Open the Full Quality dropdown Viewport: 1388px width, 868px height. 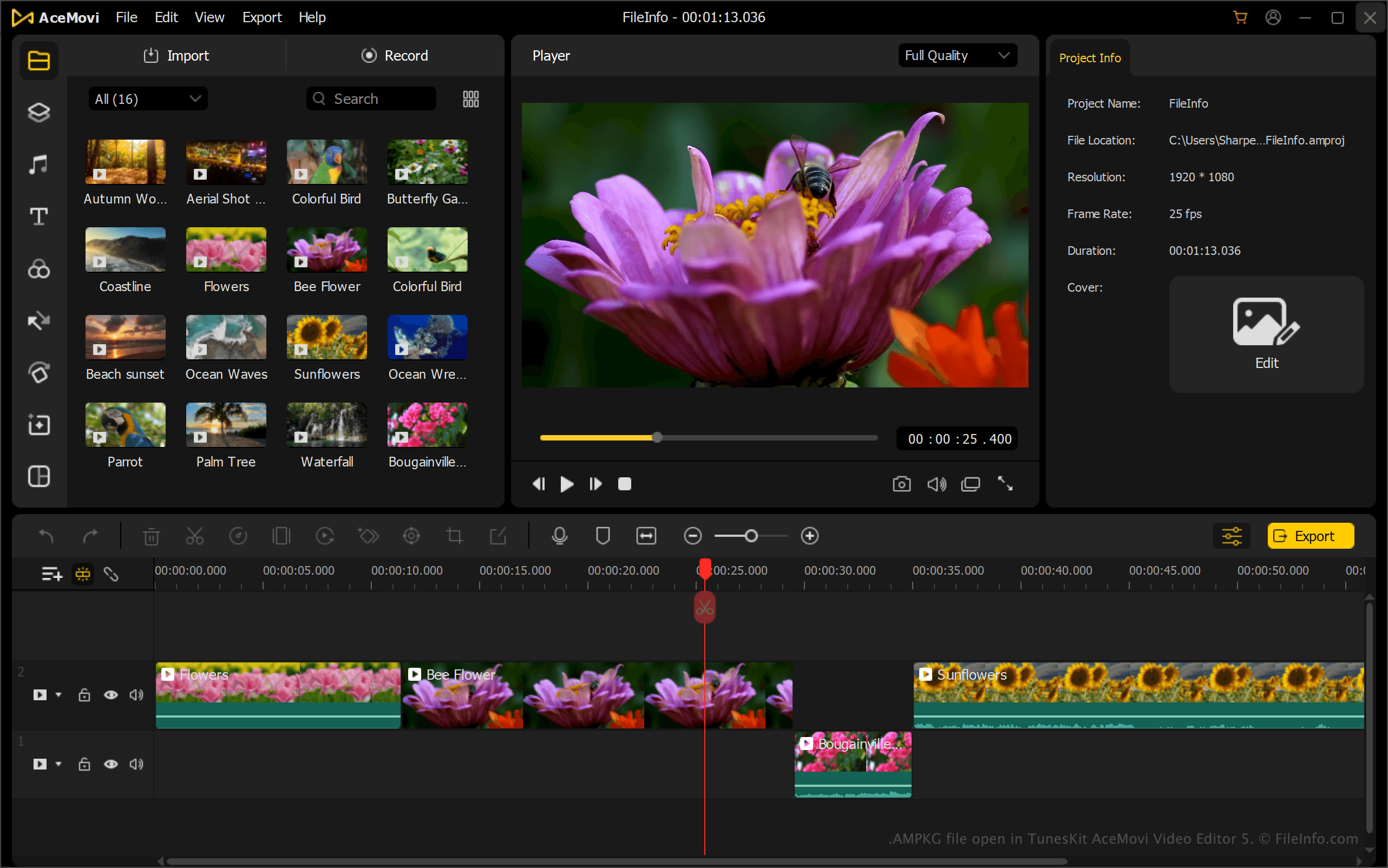pos(957,55)
